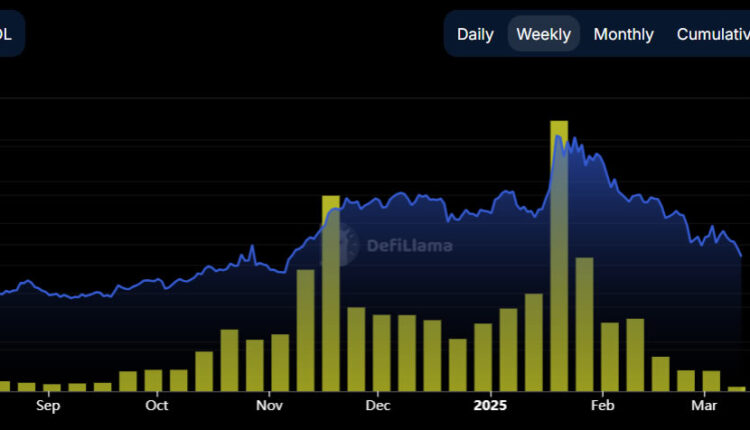Click the DefiLlama watermark text
The width and height of the screenshot is (750, 430).
tap(409, 246)
